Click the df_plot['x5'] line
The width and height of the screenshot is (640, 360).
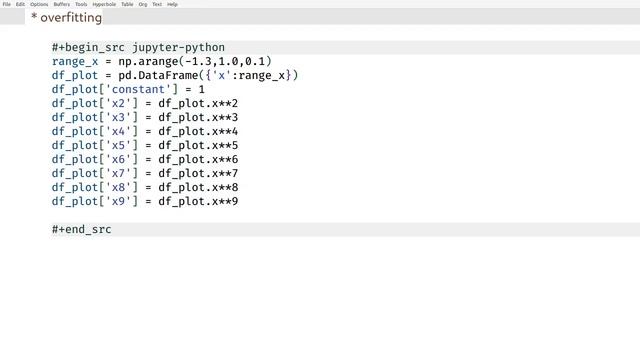(x=144, y=145)
